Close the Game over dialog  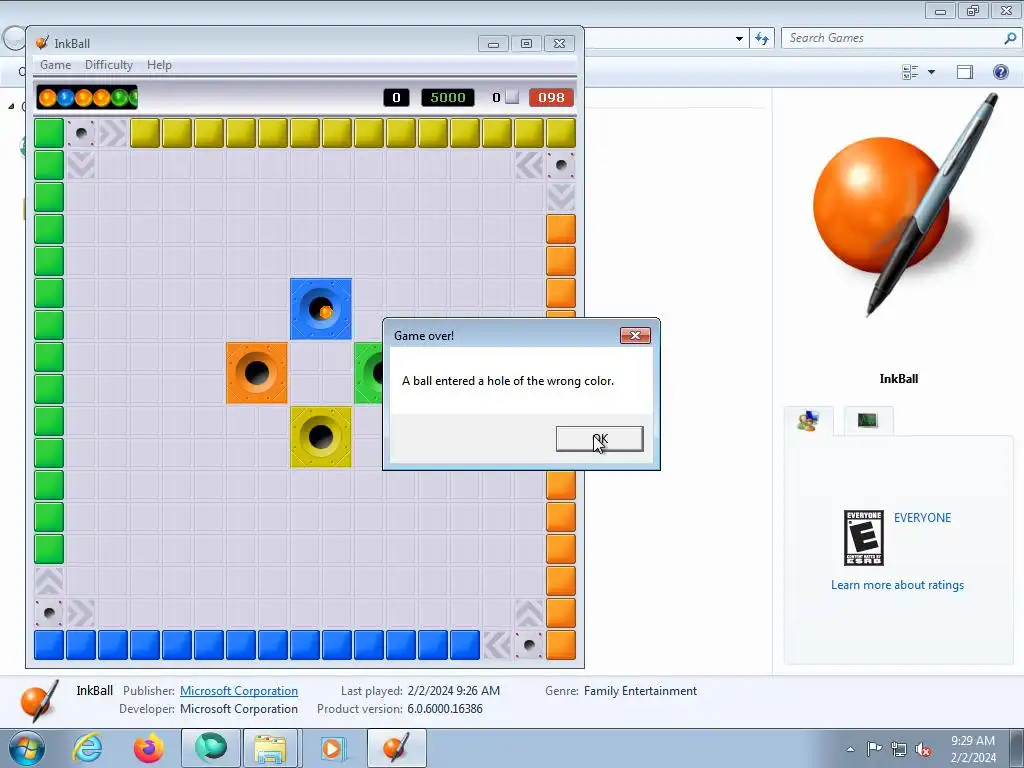click(x=635, y=335)
